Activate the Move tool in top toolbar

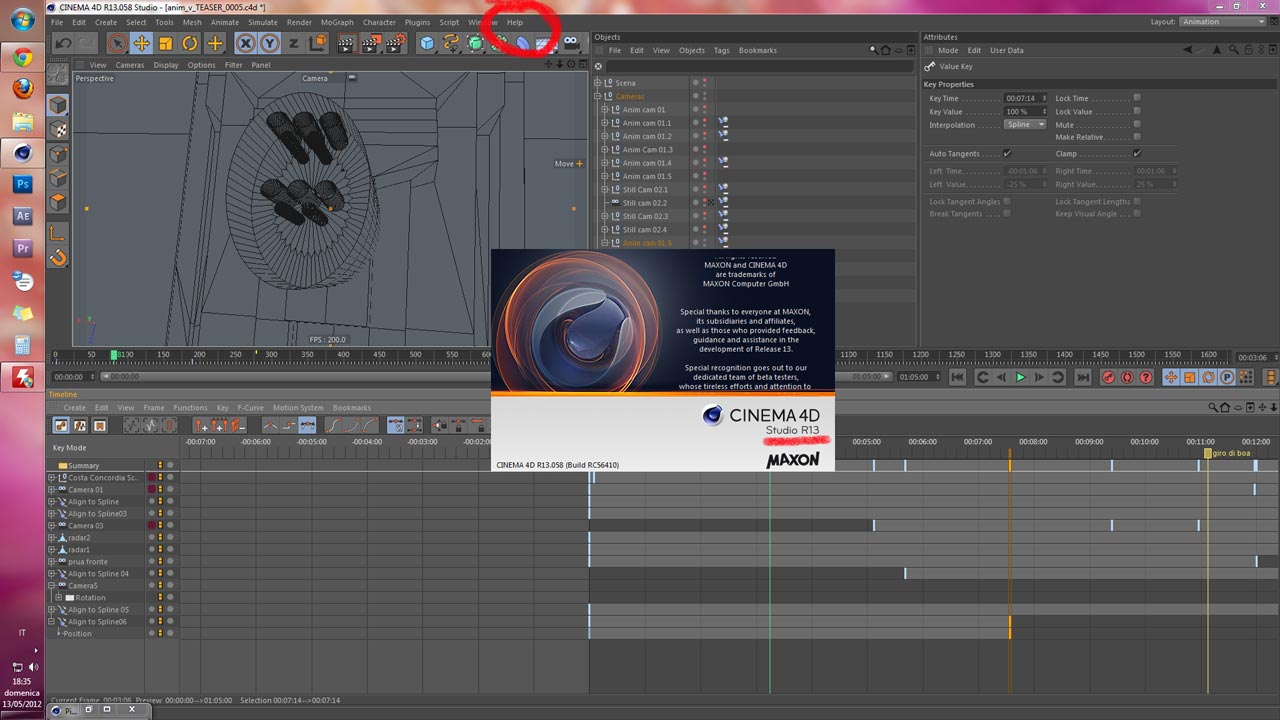coord(141,43)
